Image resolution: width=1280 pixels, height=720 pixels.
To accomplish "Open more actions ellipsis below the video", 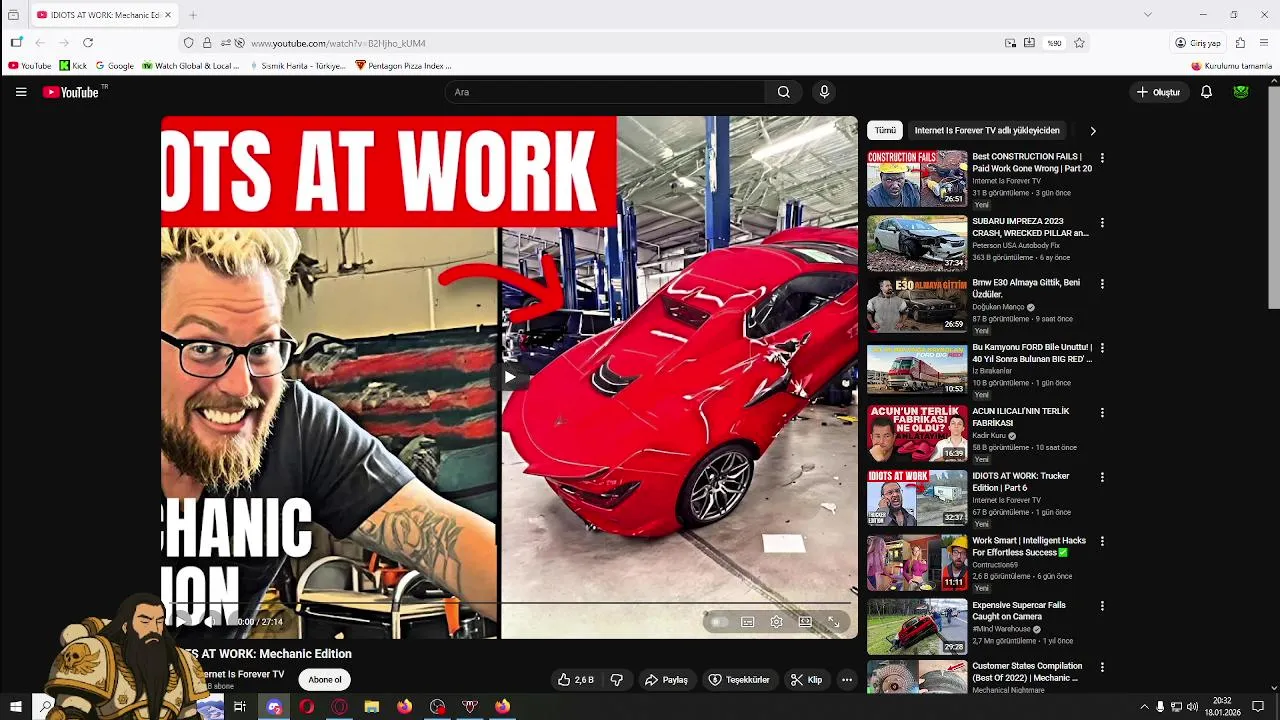I will tap(847, 680).
